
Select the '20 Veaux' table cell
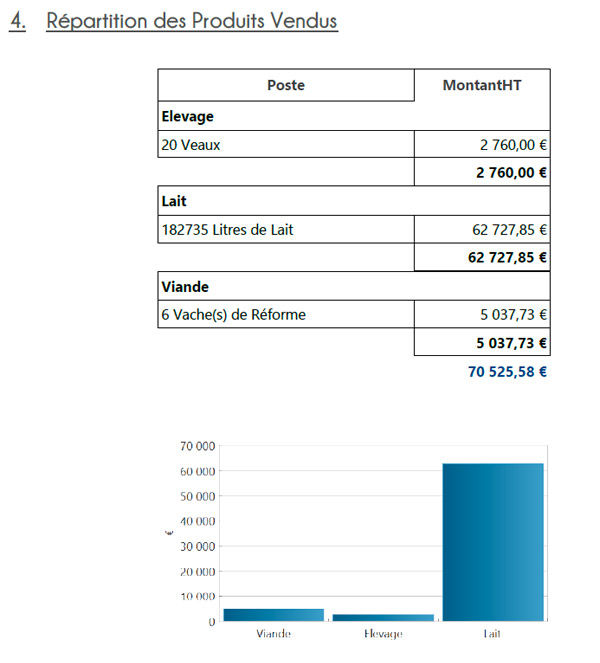point(191,145)
